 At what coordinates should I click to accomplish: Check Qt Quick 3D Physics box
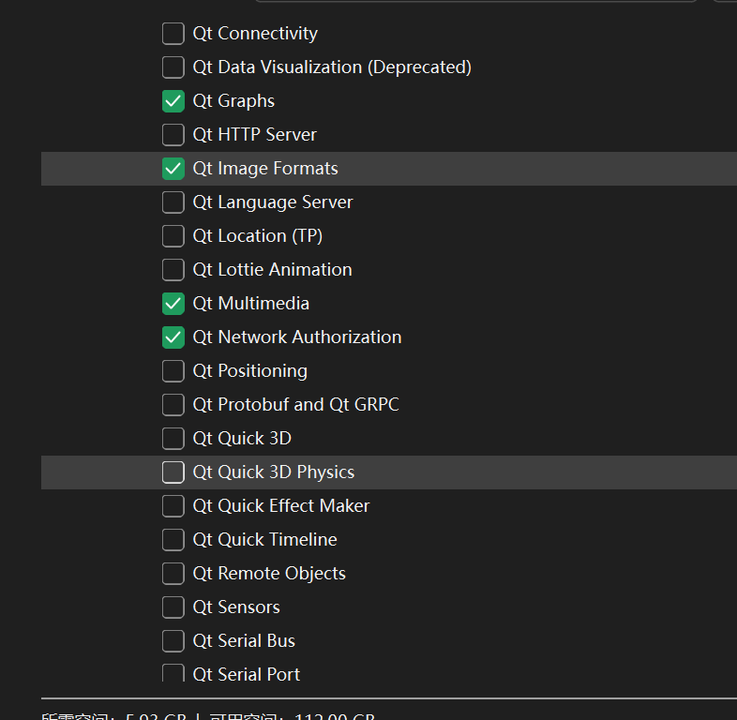click(173, 472)
